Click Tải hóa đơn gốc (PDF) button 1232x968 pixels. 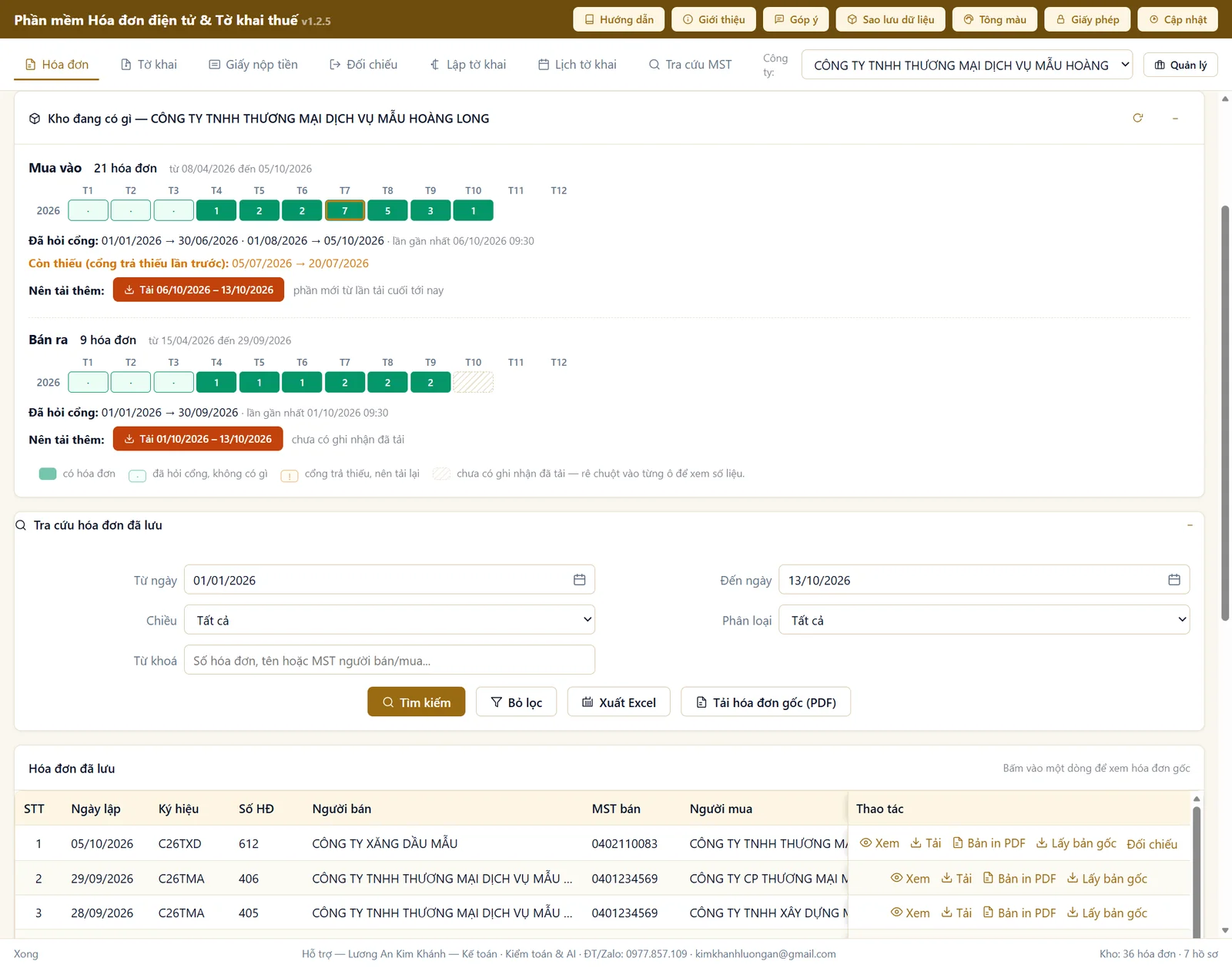tap(766, 702)
